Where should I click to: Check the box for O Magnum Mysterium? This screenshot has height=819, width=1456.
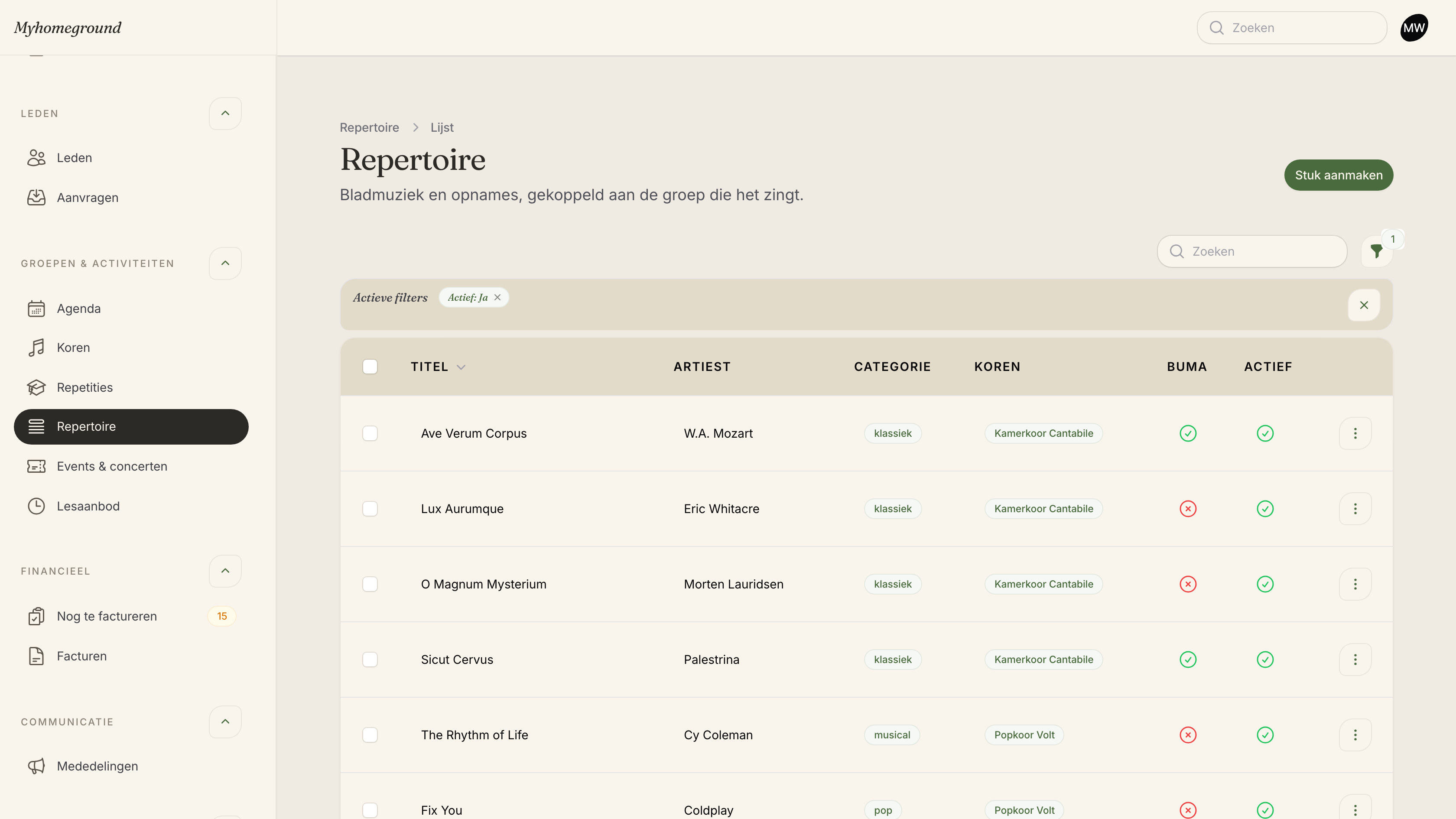tap(370, 584)
